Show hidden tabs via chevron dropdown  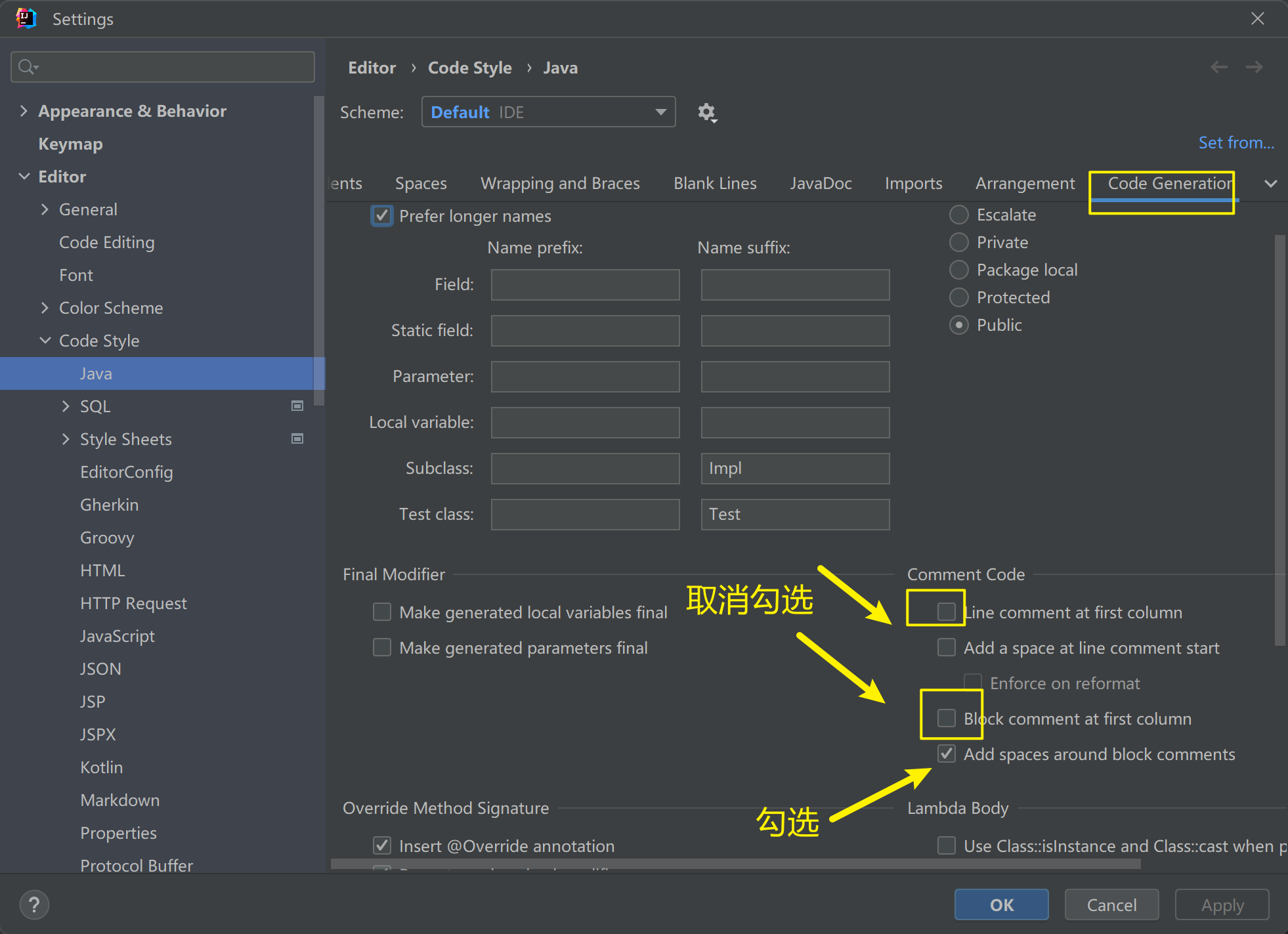1270,184
